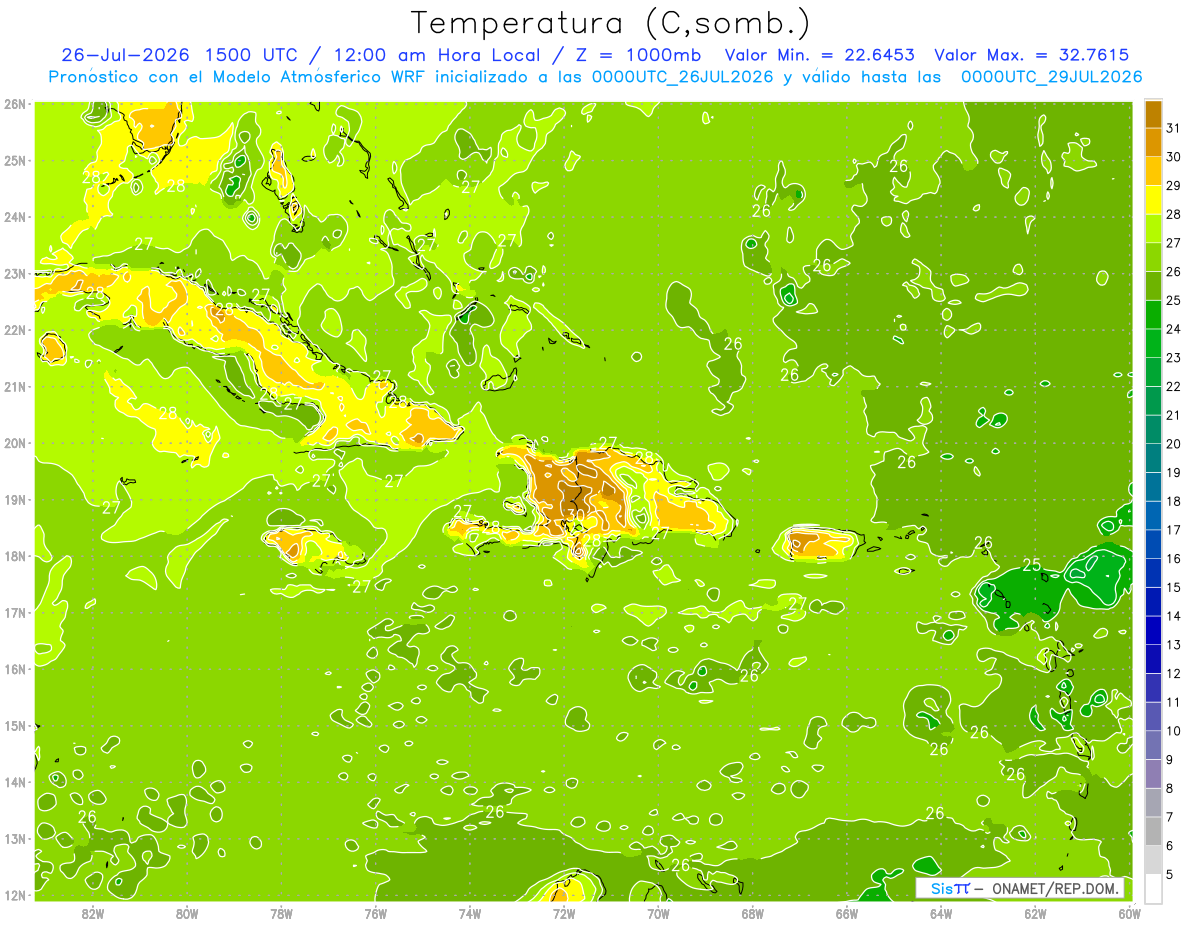Click the "23N" latitude axis label
Screen dimensions: 1200x927
point(14,273)
